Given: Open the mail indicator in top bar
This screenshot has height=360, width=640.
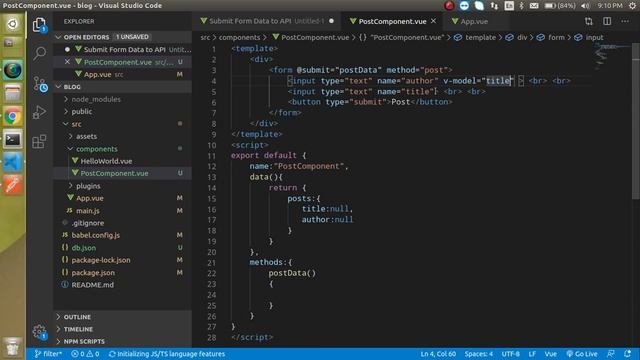Looking at the screenshot, I should click(534, 6).
